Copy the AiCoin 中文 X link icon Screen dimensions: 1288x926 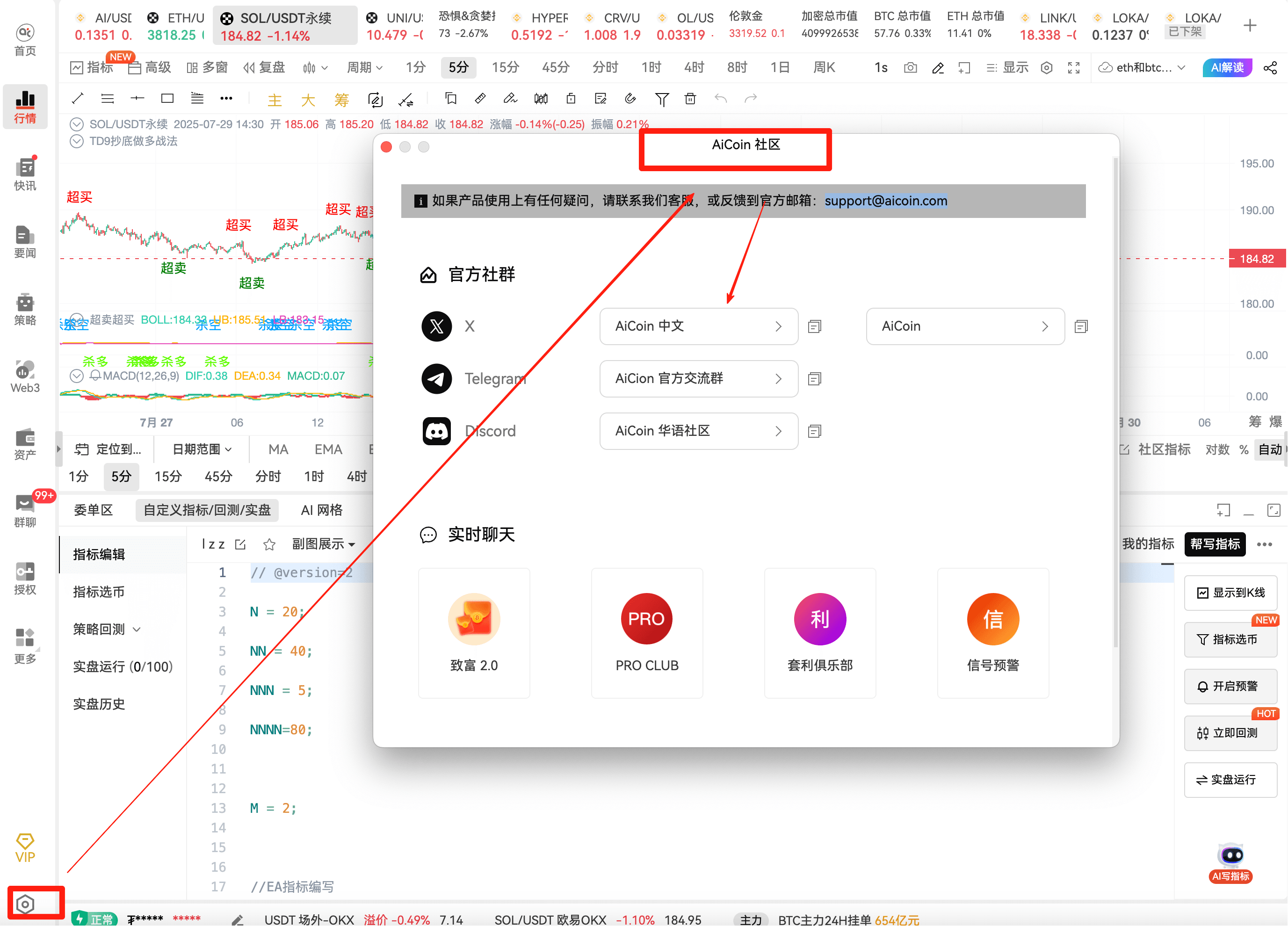click(814, 326)
